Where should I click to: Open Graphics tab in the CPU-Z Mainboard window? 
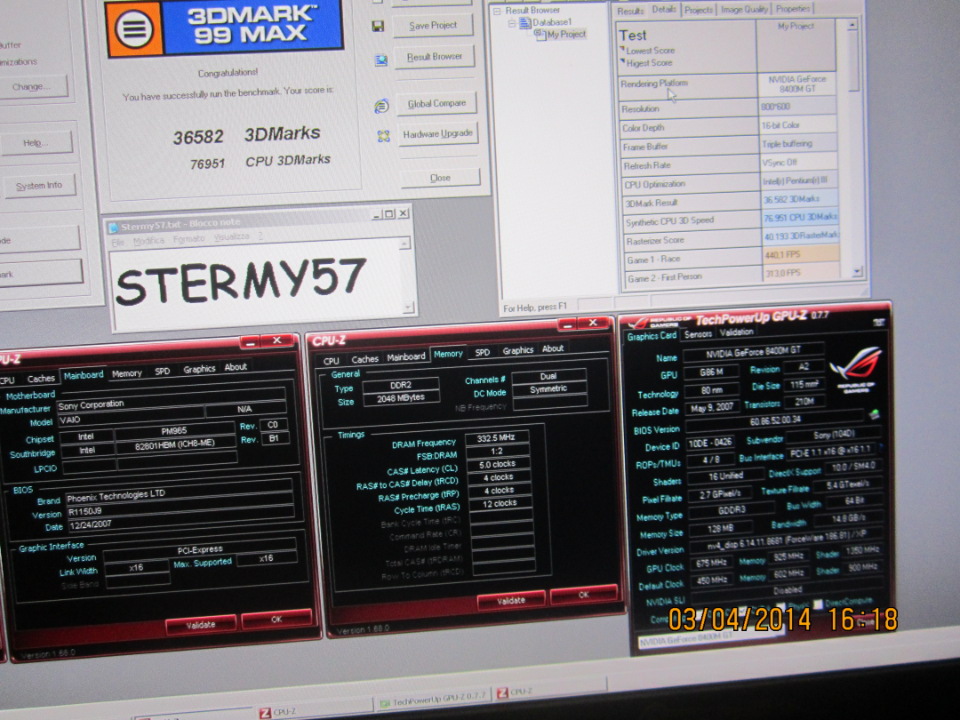click(200, 369)
